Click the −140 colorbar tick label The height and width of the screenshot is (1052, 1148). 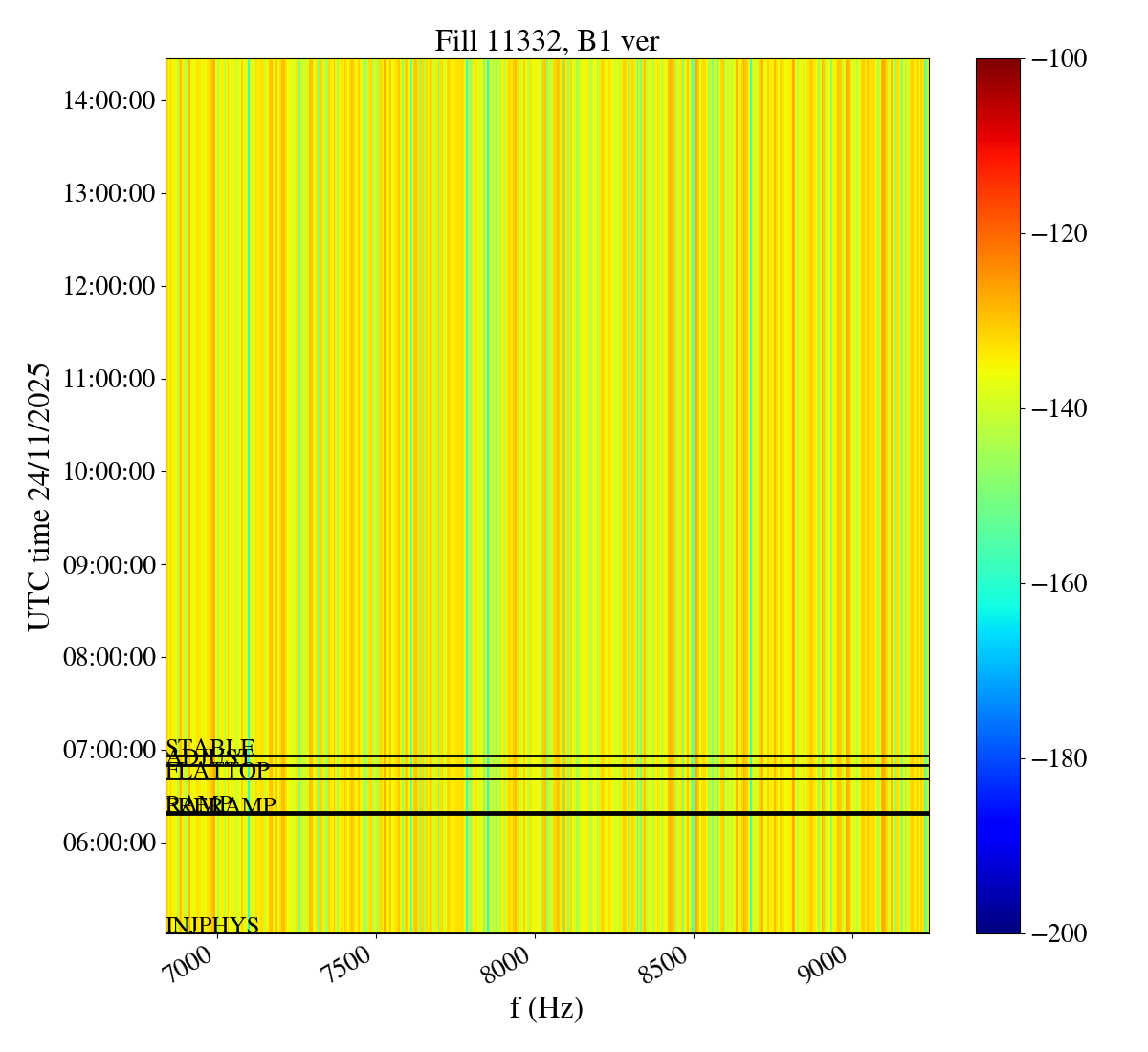[x=1060, y=408]
